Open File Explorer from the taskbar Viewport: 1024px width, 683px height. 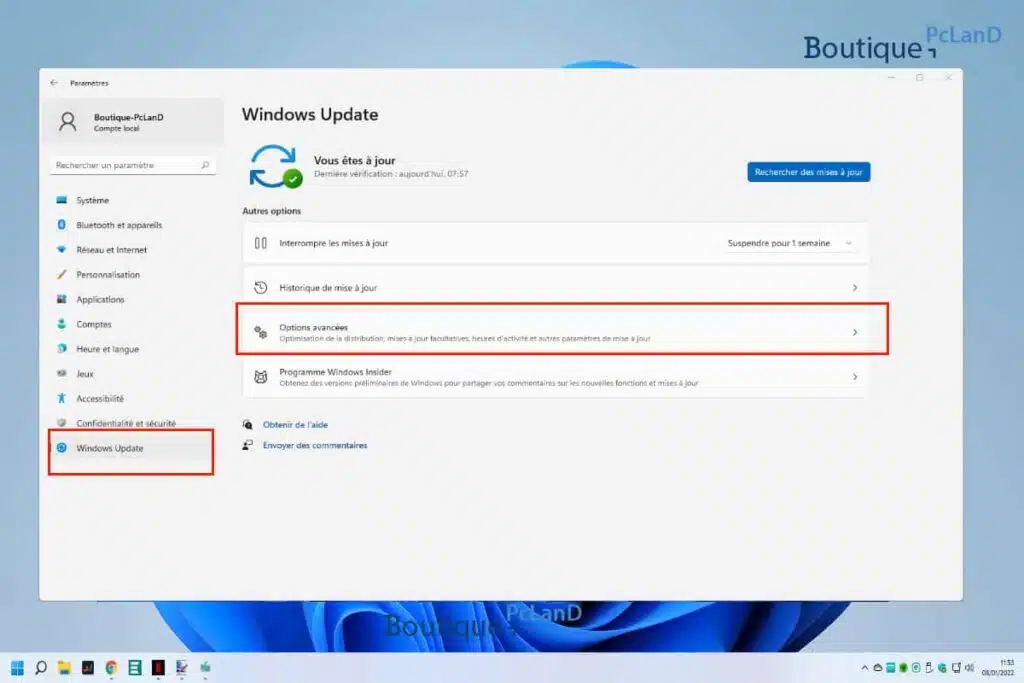64,667
